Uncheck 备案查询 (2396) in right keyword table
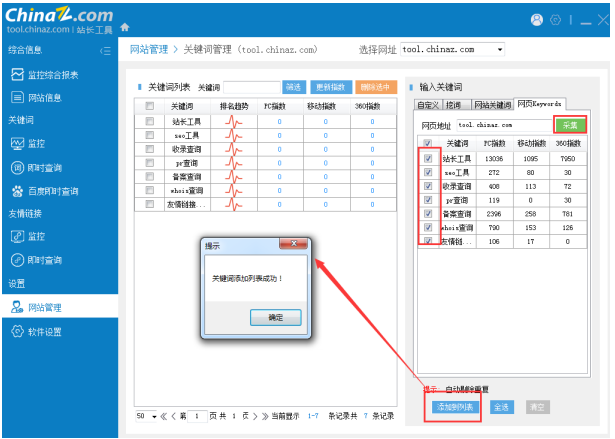The image size is (615, 439). tap(428, 213)
